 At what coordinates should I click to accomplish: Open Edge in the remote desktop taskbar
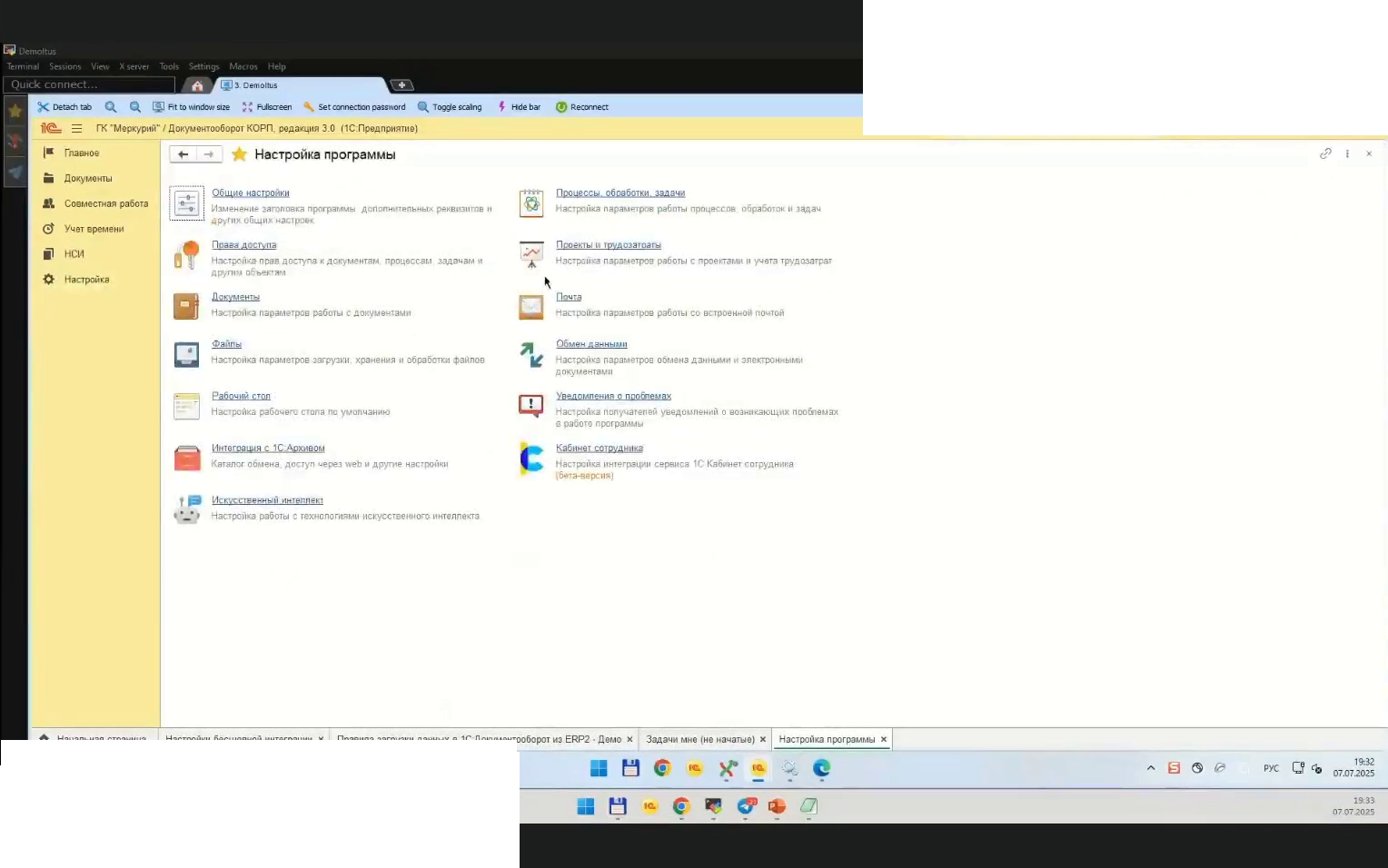tap(821, 768)
